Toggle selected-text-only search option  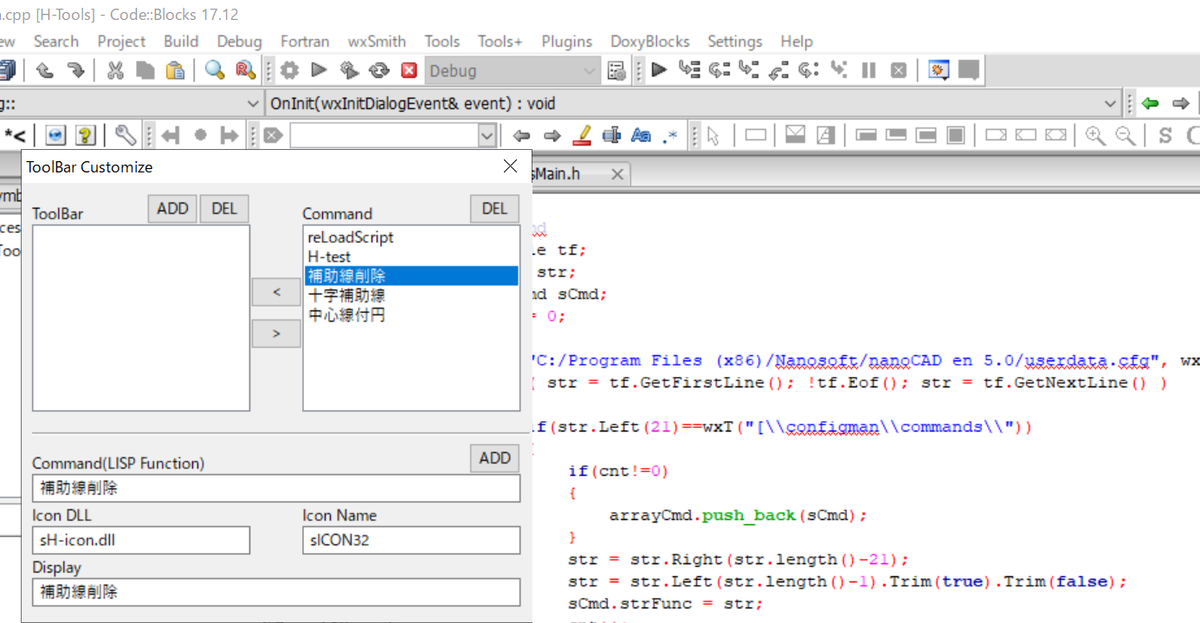click(612, 135)
